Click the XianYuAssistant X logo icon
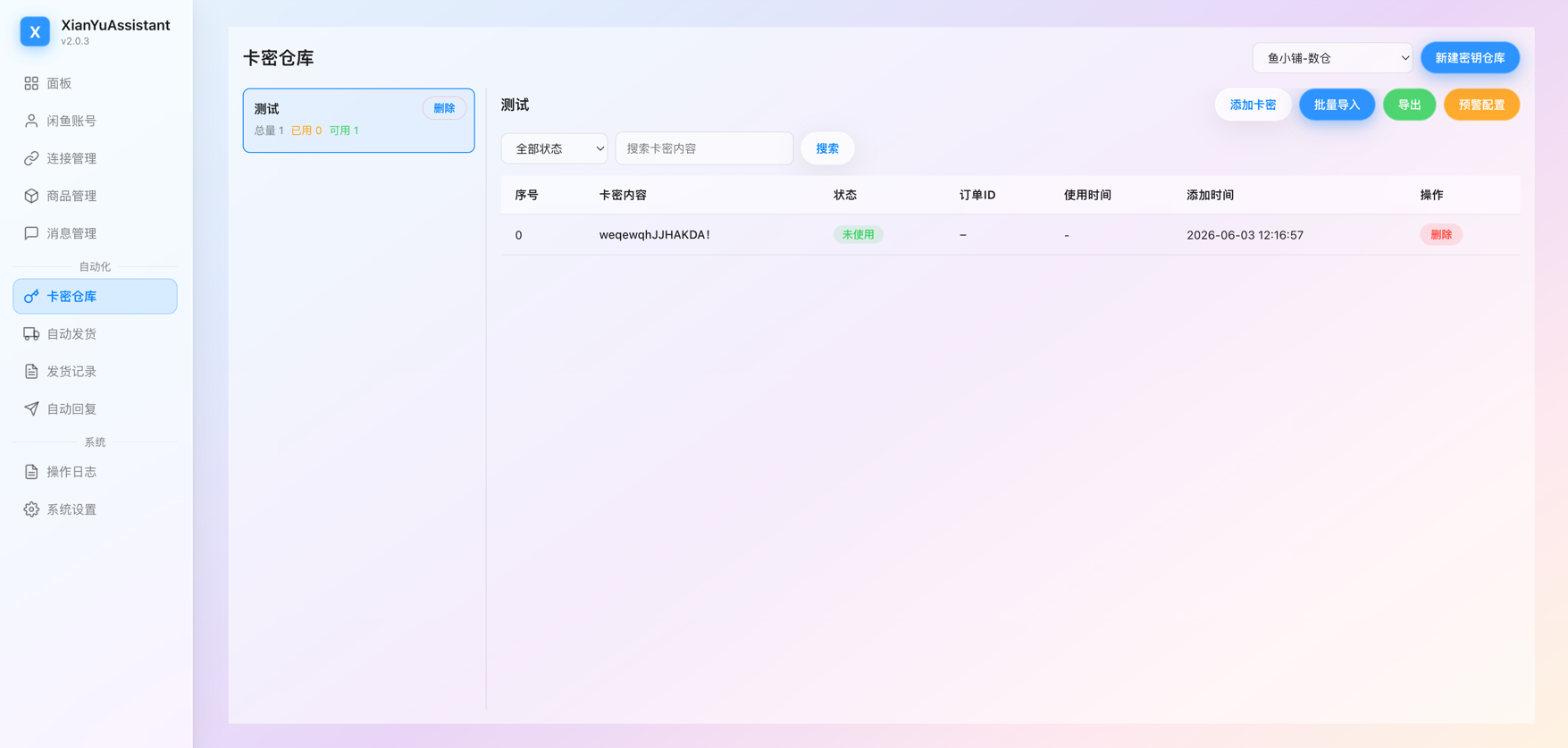Viewport: 1568px width, 748px height. pyautogui.click(x=35, y=31)
